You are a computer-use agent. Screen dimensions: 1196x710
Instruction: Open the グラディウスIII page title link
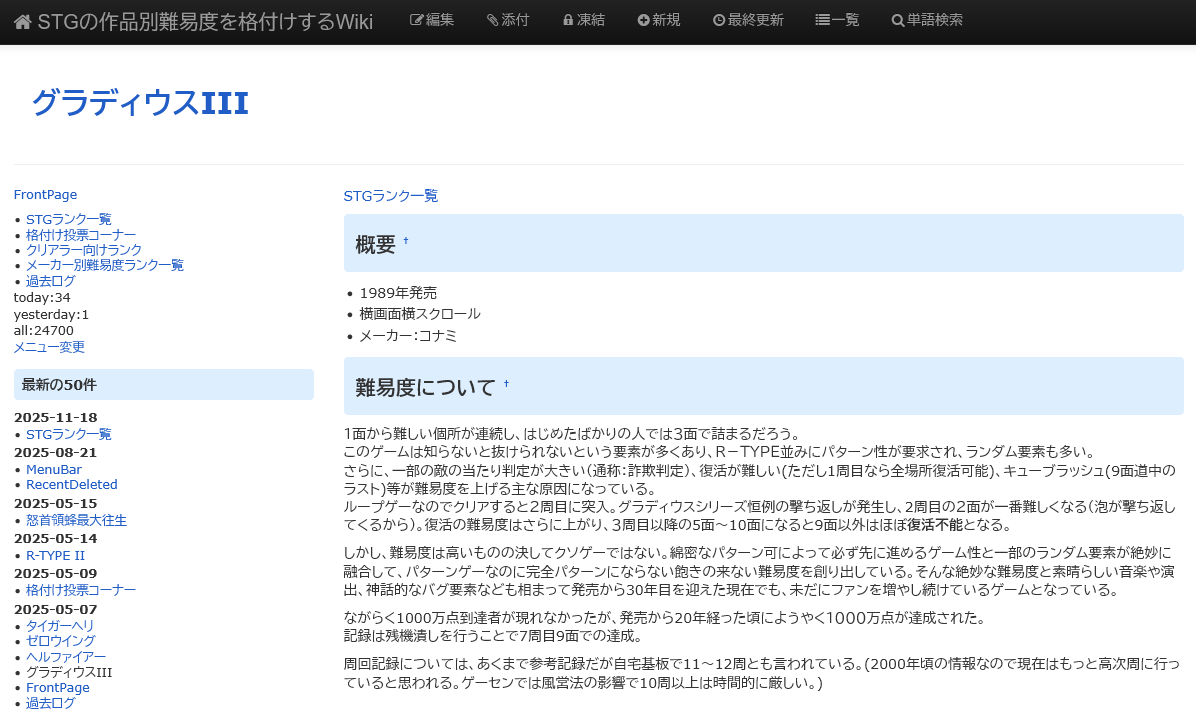140,103
